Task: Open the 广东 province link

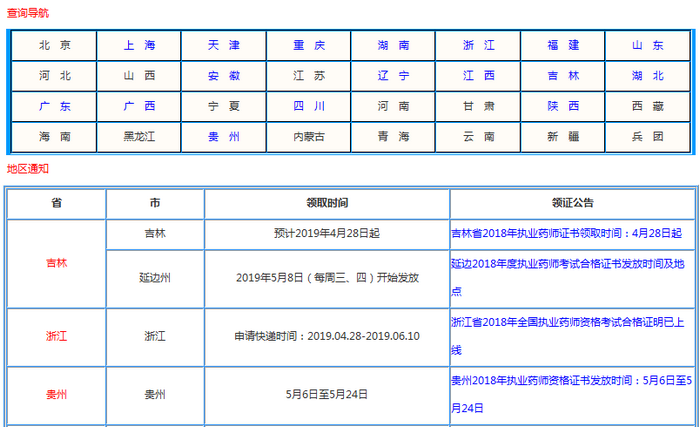Action: (54, 106)
